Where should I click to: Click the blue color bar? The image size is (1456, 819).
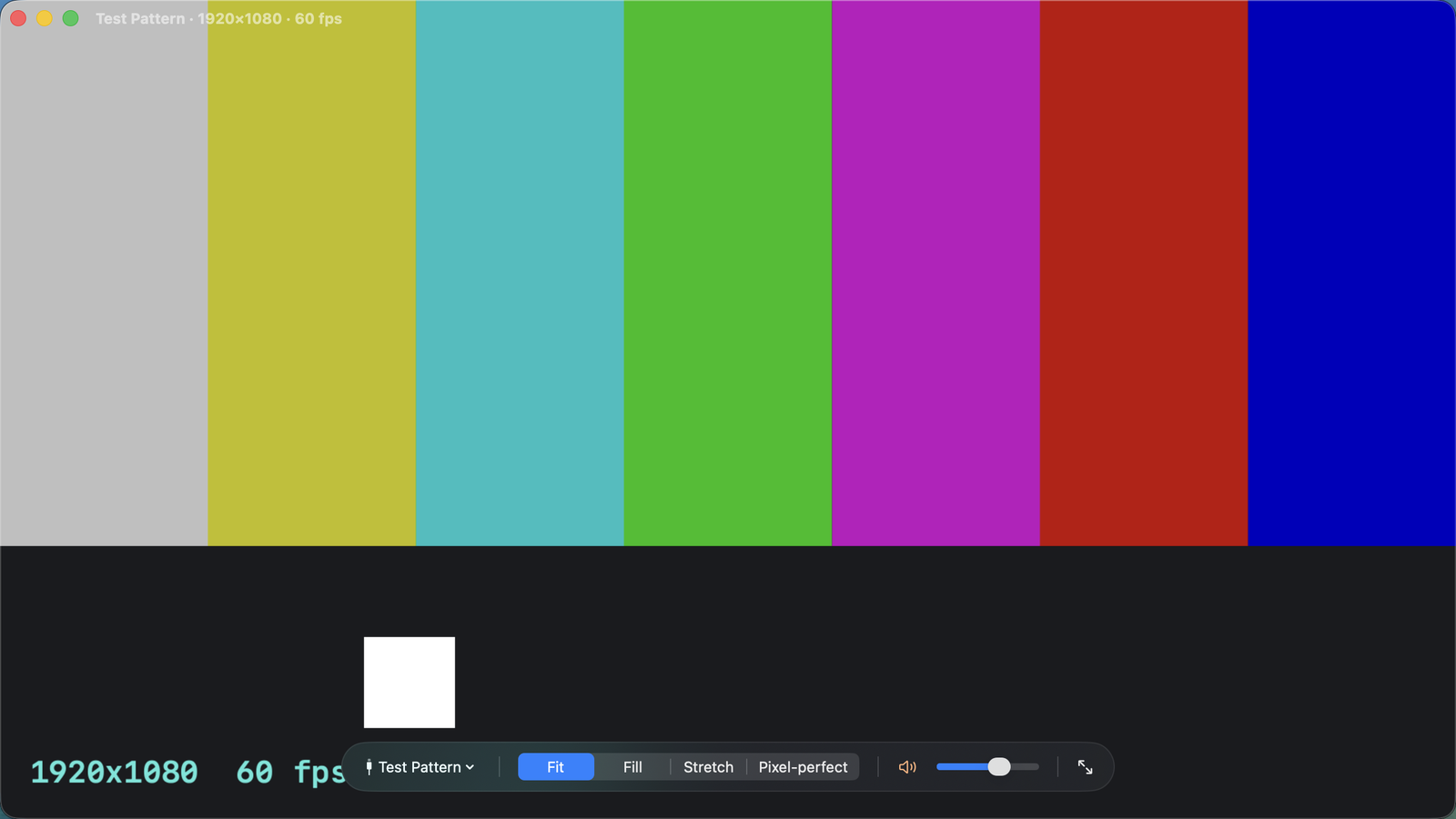click(x=1351, y=273)
